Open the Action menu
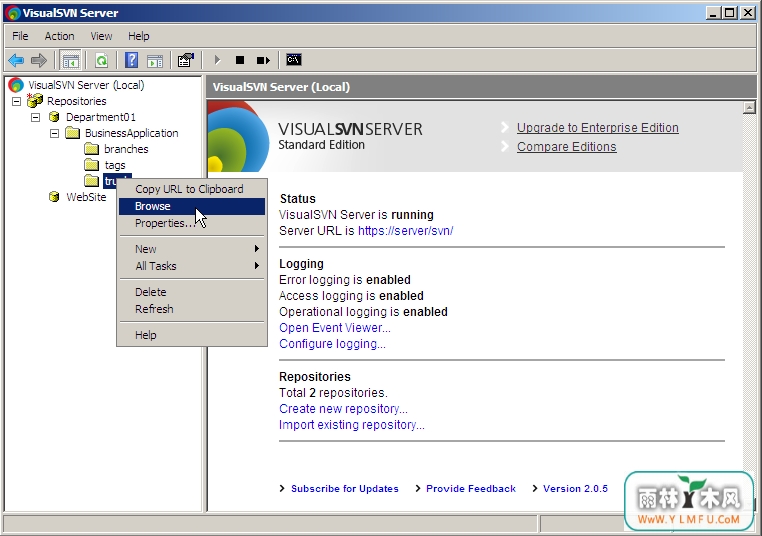 tap(59, 36)
